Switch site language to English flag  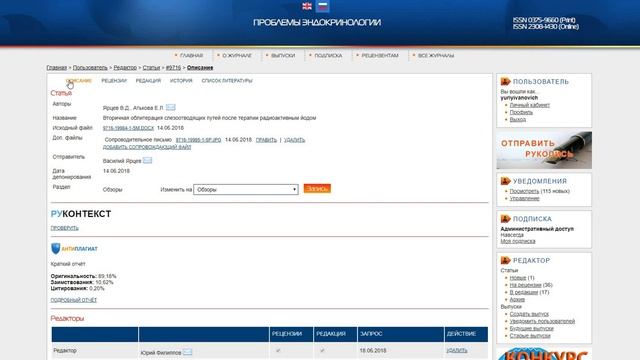pyautogui.click(x=307, y=6)
